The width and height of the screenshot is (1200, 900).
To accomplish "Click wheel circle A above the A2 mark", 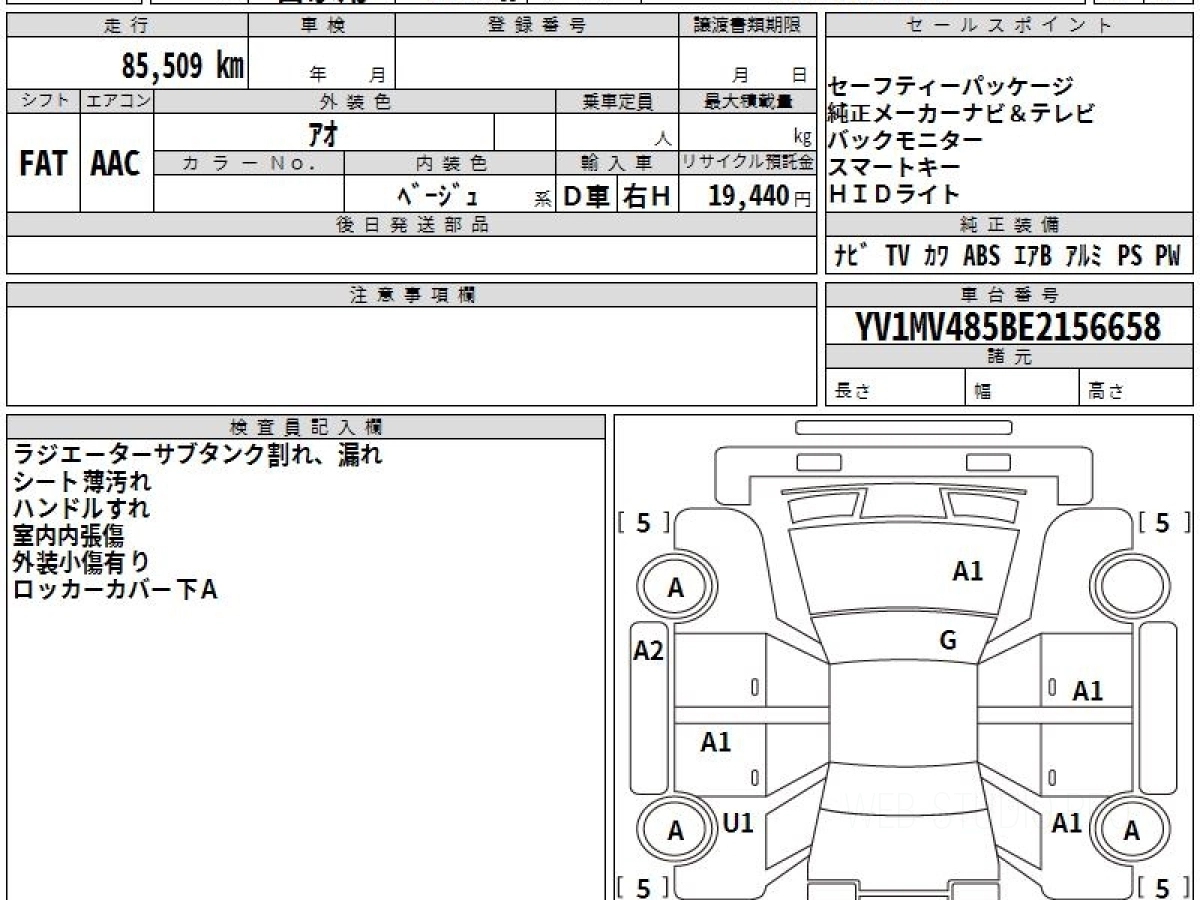I will (x=676, y=588).
